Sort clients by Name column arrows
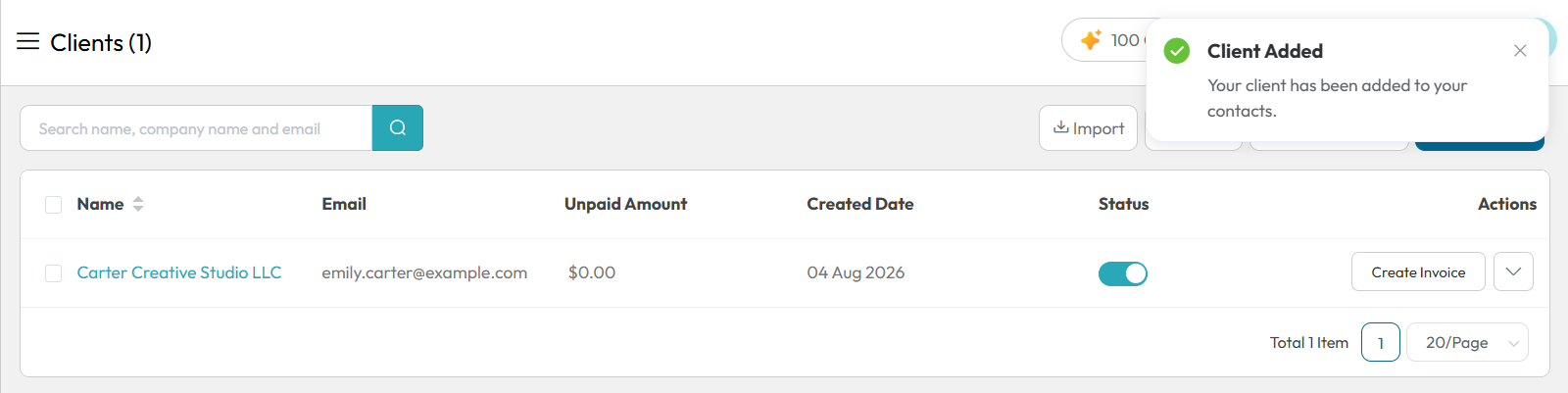Image resolution: width=1568 pixels, height=393 pixels. click(x=138, y=204)
